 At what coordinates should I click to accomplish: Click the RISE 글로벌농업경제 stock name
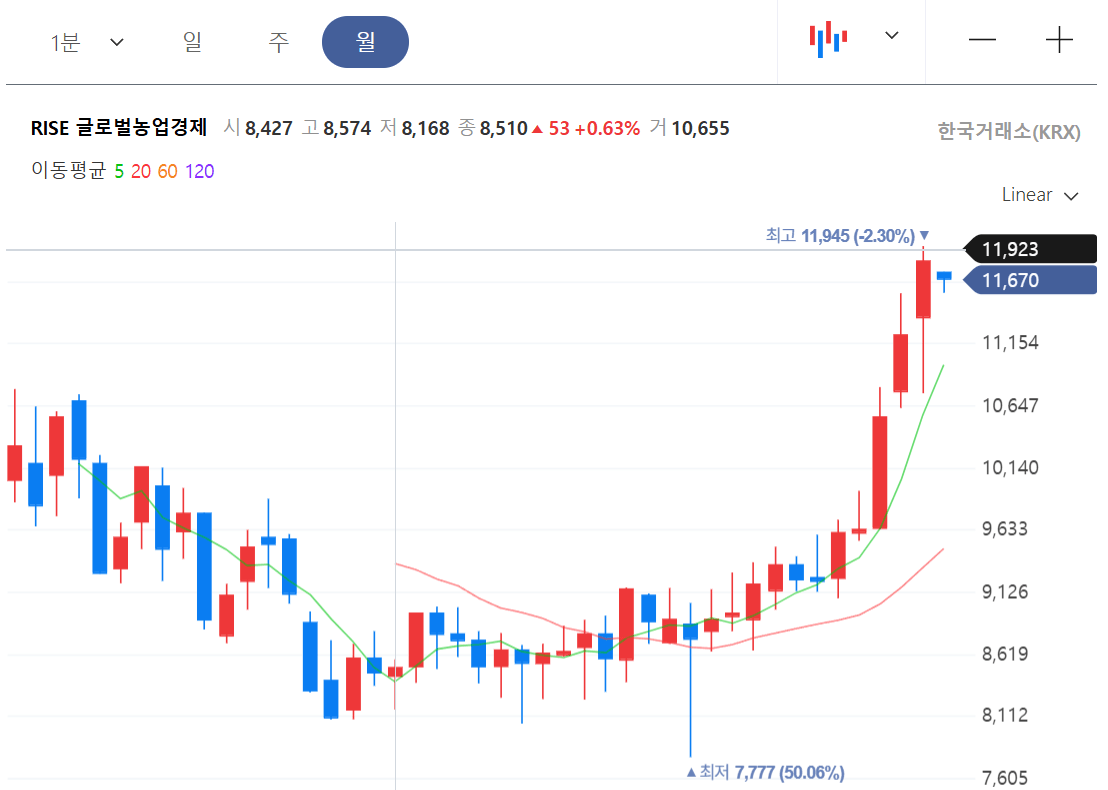point(119,128)
